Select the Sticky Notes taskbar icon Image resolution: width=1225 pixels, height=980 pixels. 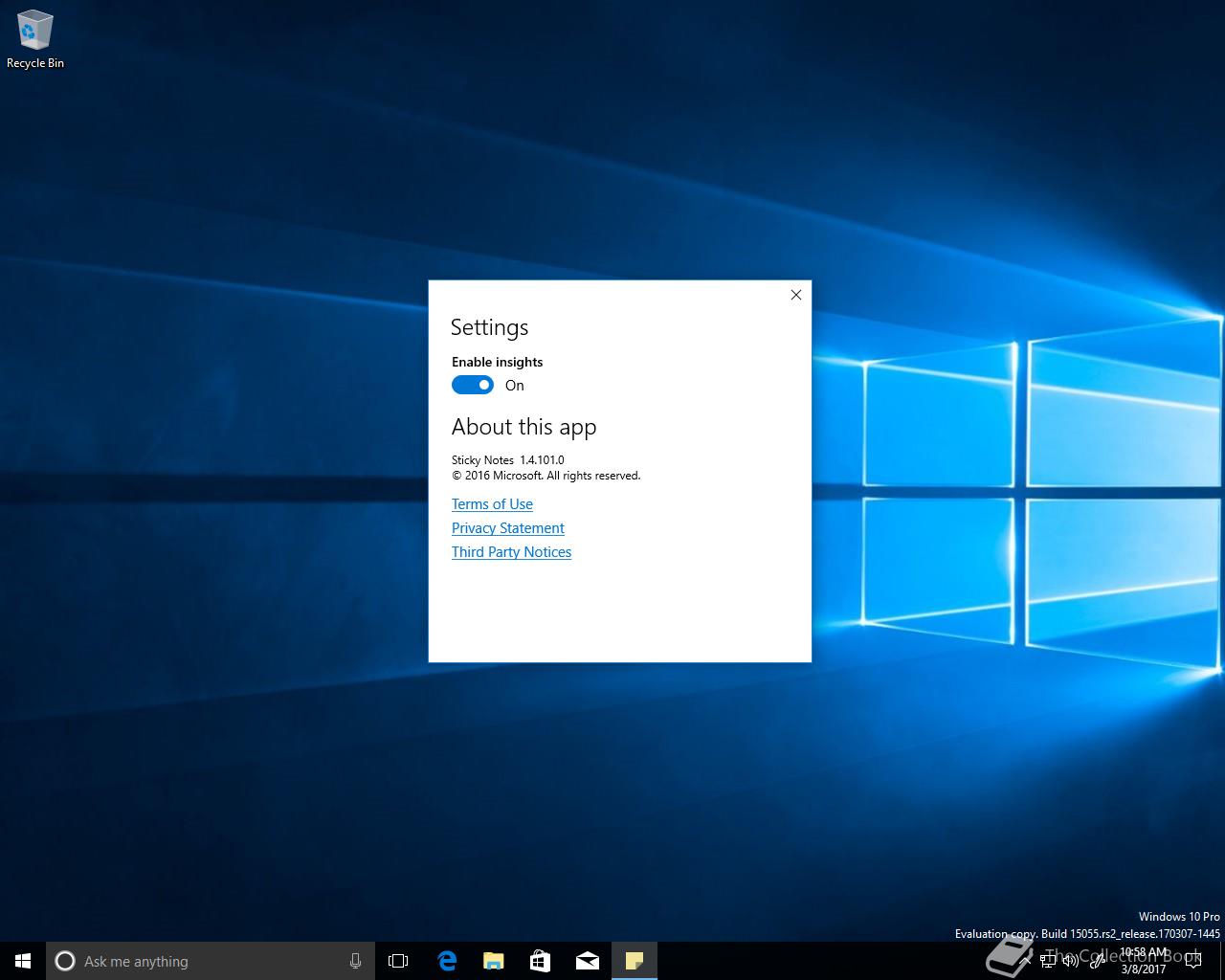[634, 961]
